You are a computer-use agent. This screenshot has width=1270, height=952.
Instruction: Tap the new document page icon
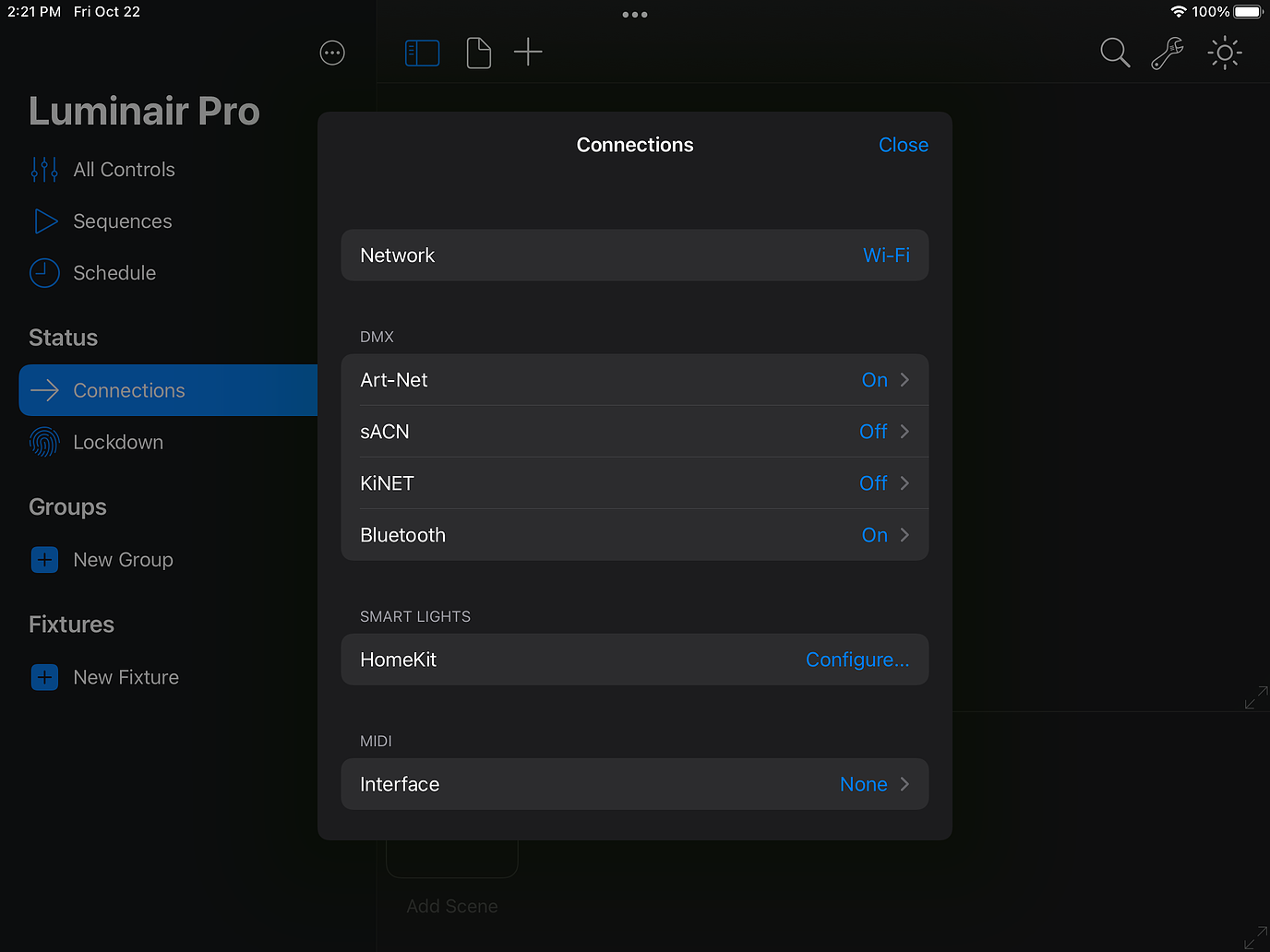(478, 53)
